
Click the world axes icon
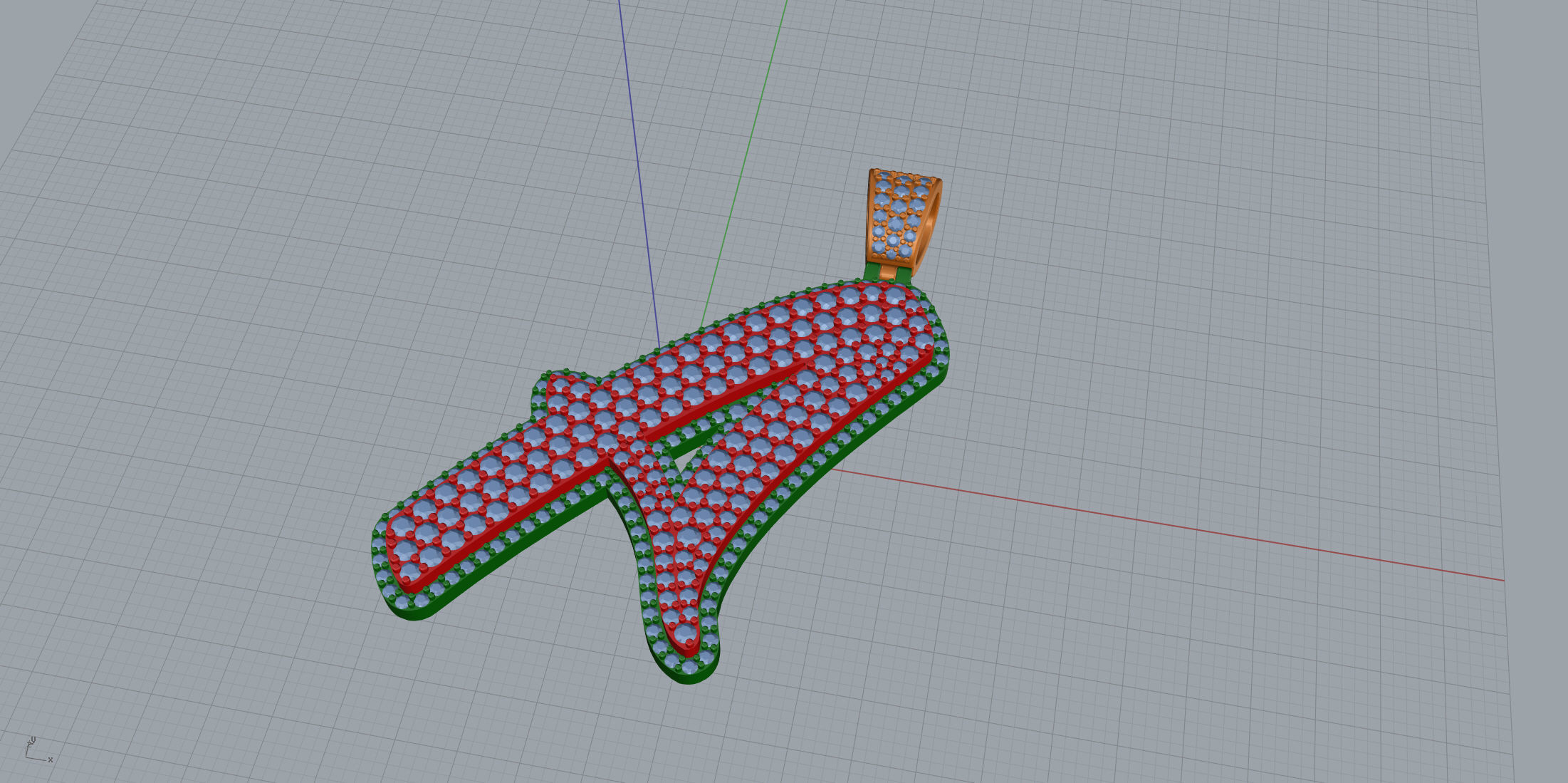click(38, 750)
